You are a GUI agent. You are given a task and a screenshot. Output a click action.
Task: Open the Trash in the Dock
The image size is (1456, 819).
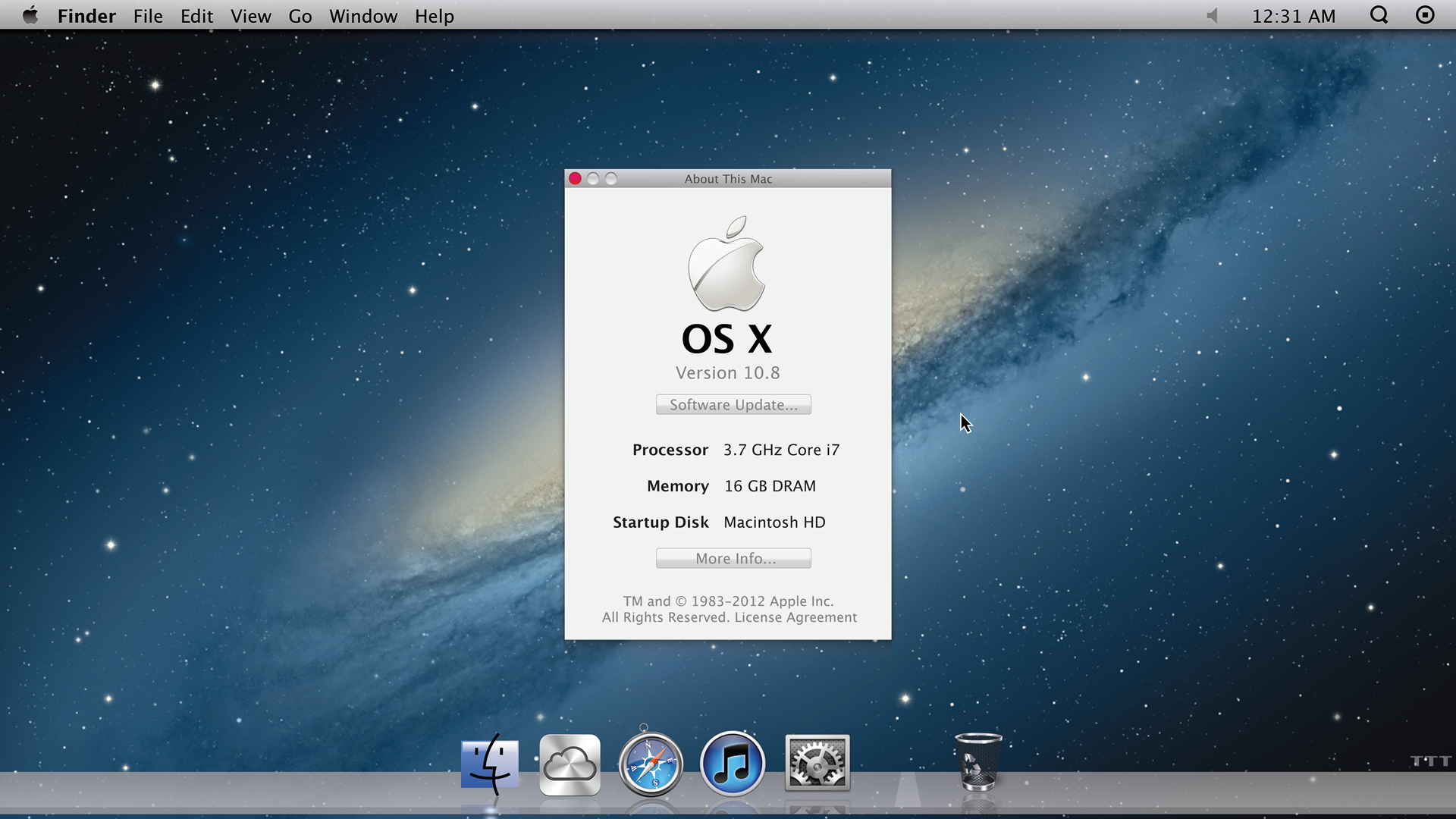point(978,762)
